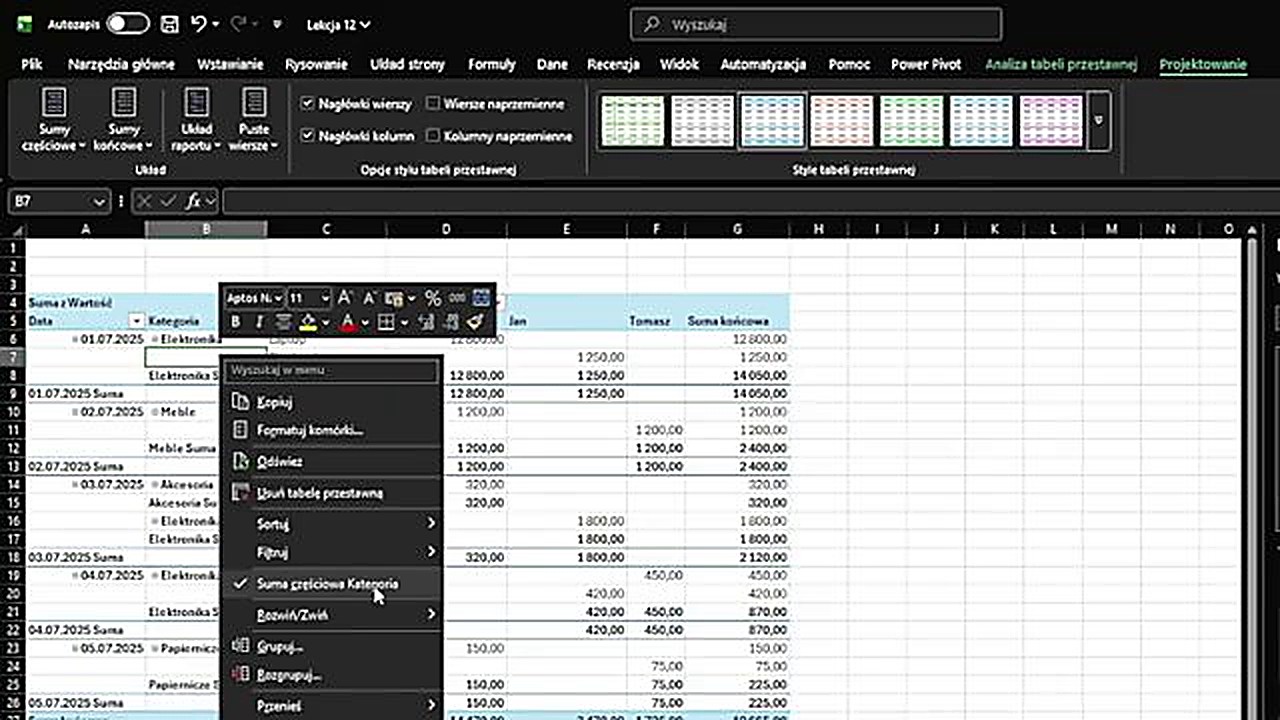Switch to the Formuły ribbon tab

(x=491, y=64)
